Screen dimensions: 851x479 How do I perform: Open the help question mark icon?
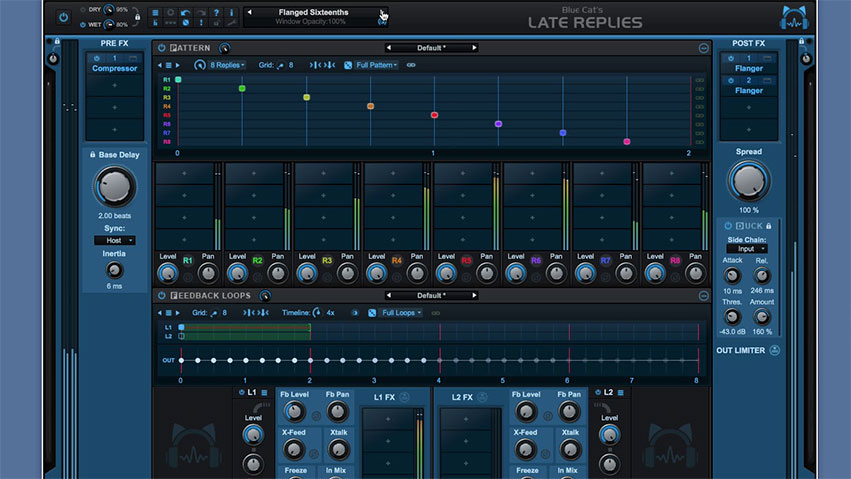(x=217, y=13)
